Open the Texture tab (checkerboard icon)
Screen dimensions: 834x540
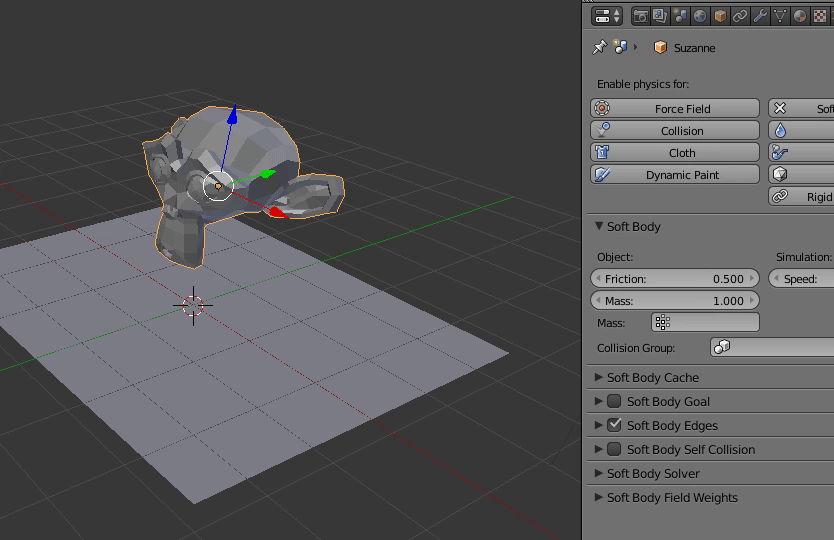[x=820, y=16]
